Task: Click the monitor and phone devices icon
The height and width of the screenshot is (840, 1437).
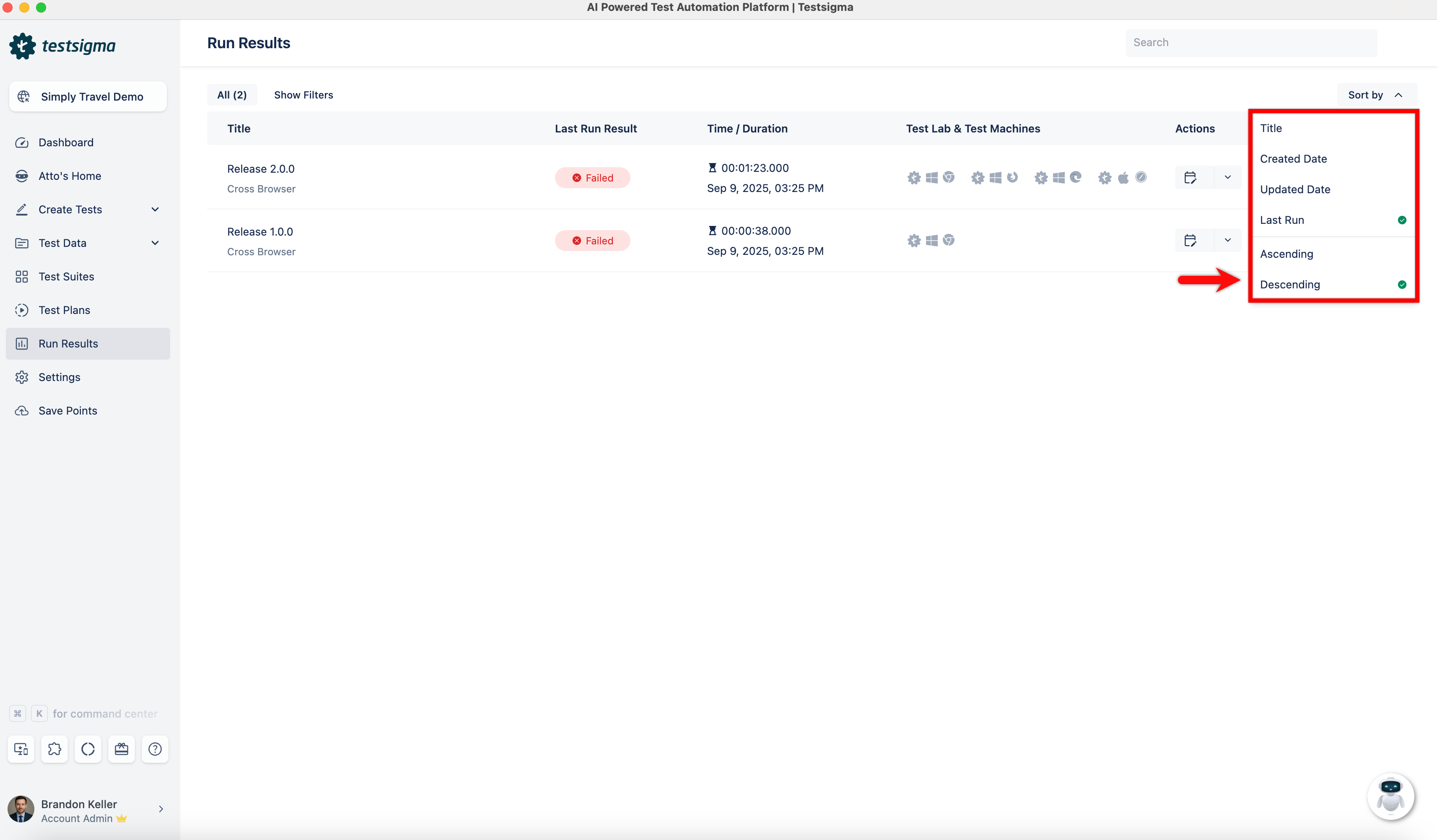Action: pos(21,749)
